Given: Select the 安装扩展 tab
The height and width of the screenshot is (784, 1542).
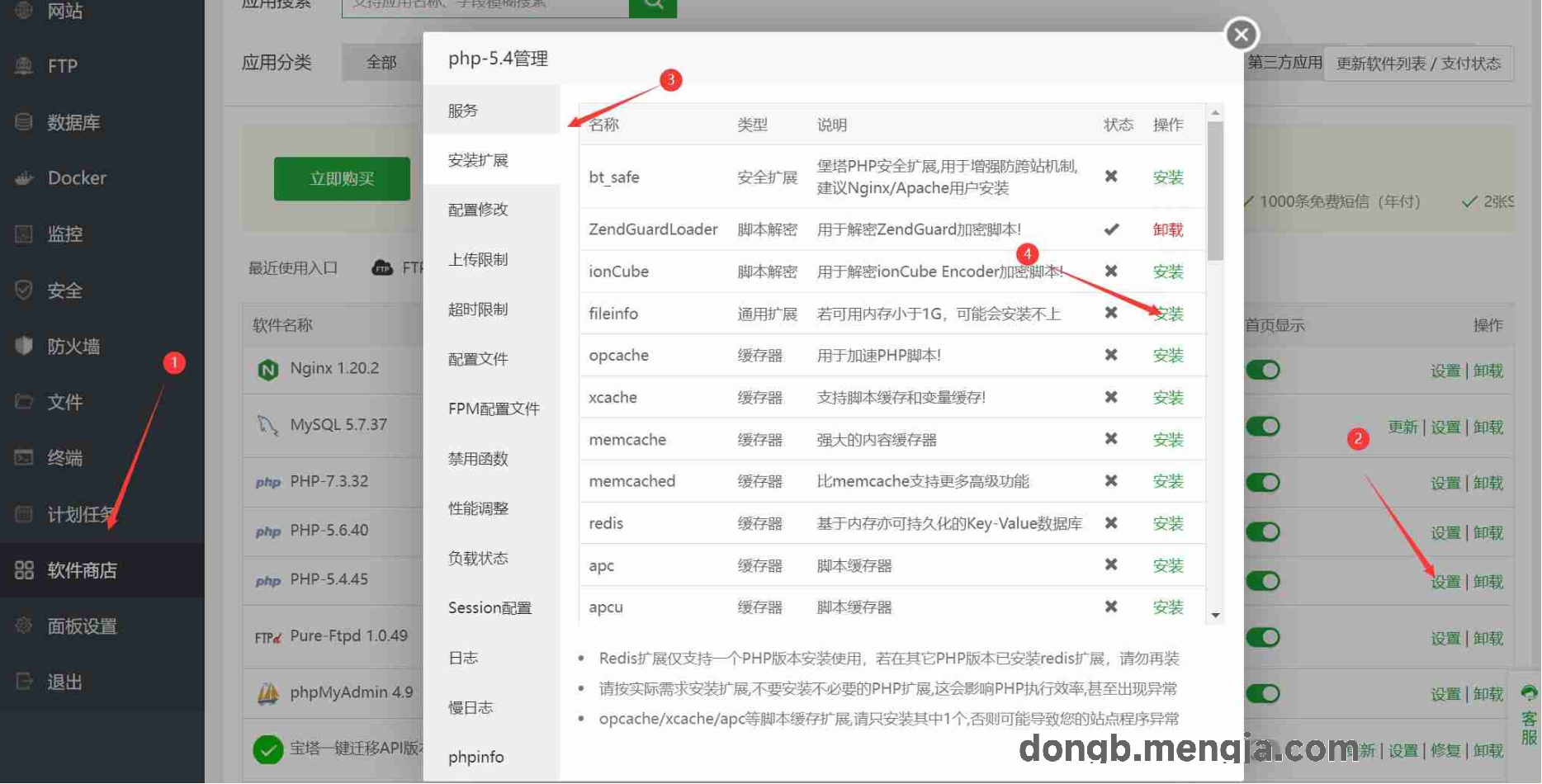Looking at the screenshot, I should coord(491,160).
